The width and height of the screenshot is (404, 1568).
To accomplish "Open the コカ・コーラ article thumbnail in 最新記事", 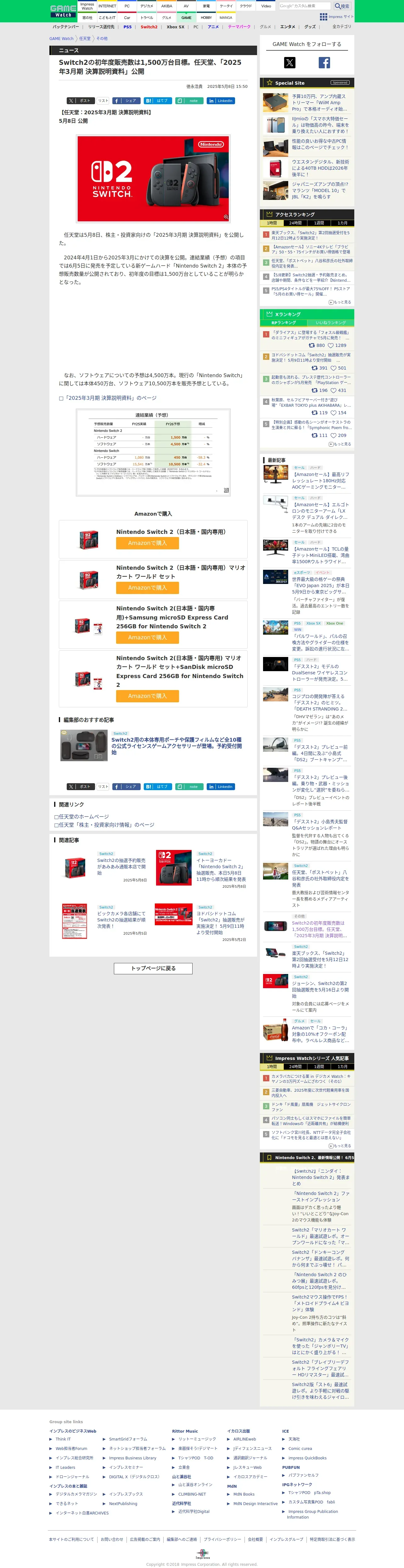I will point(276,1030).
